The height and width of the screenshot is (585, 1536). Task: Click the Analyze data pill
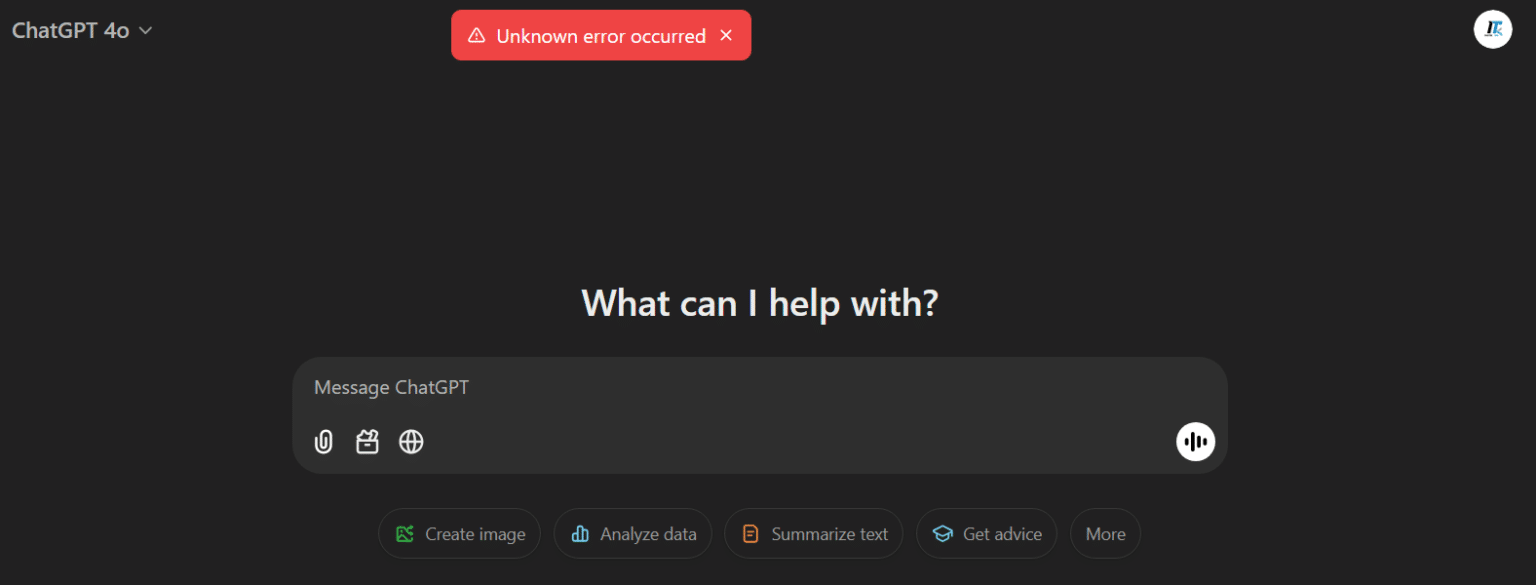point(632,533)
